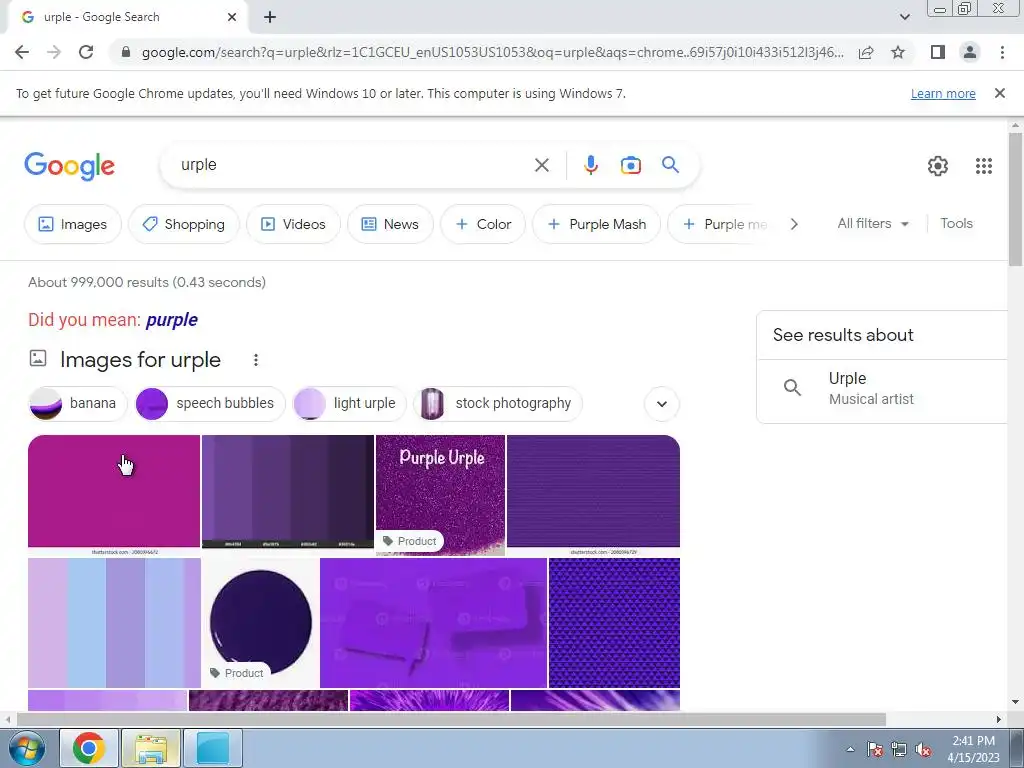The width and height of the screenshot is (1024, 768).
Task: Open the dark purple circle product image
Action: pos(261,622)
